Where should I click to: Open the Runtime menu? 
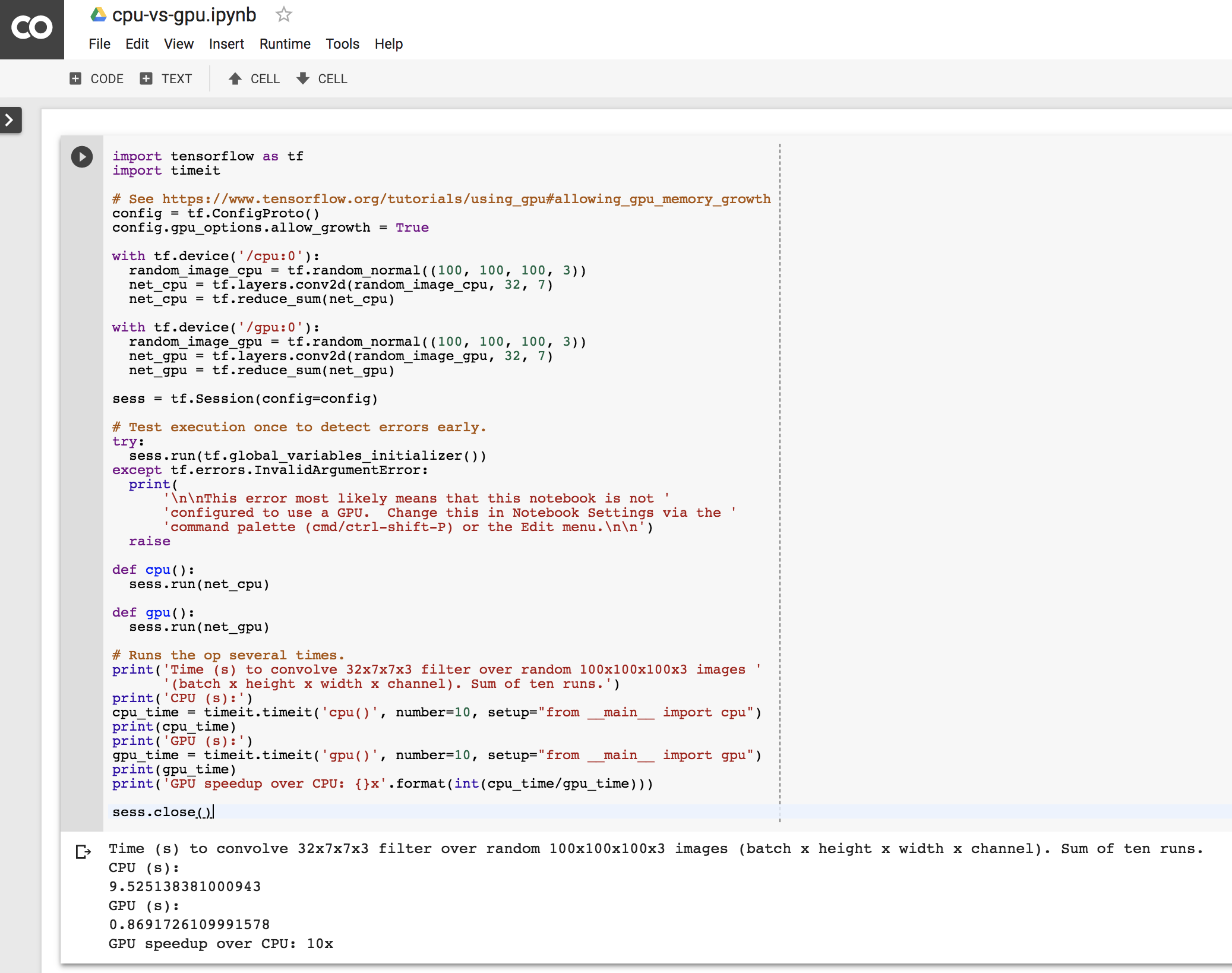click(x=285, y=44)
